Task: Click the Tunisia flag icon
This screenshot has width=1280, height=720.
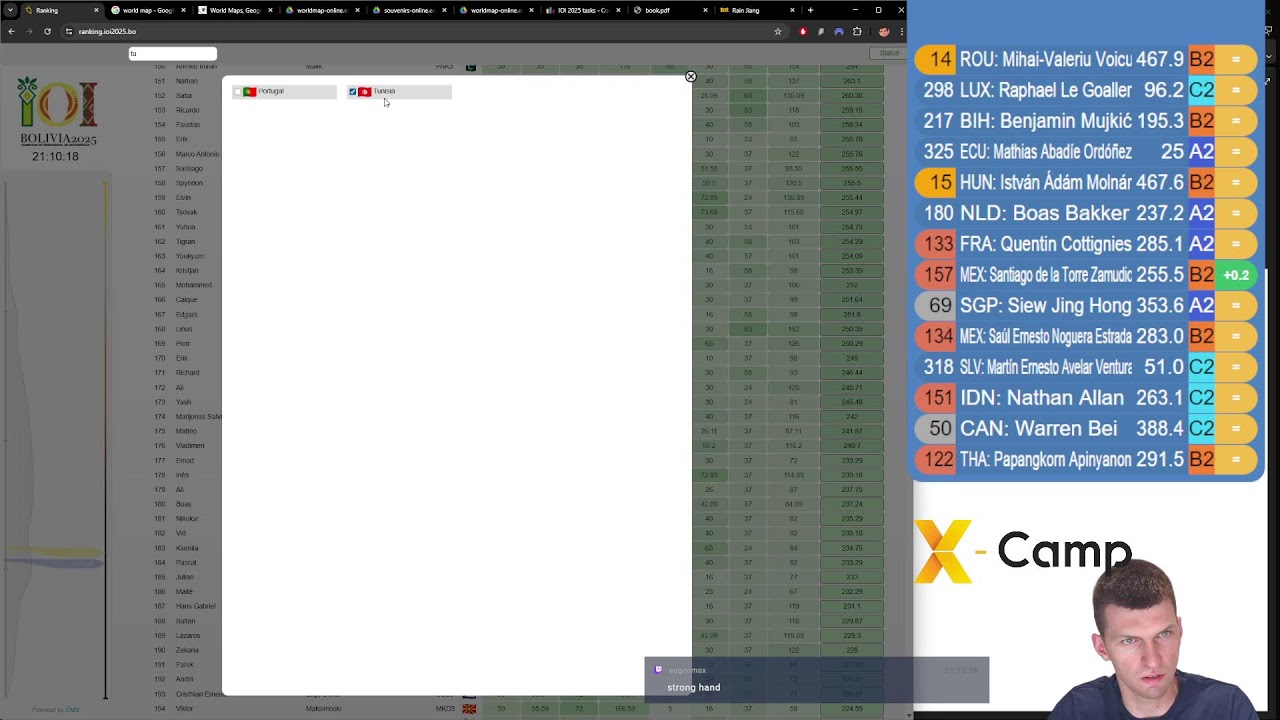Action: click(x=364, y=92)
